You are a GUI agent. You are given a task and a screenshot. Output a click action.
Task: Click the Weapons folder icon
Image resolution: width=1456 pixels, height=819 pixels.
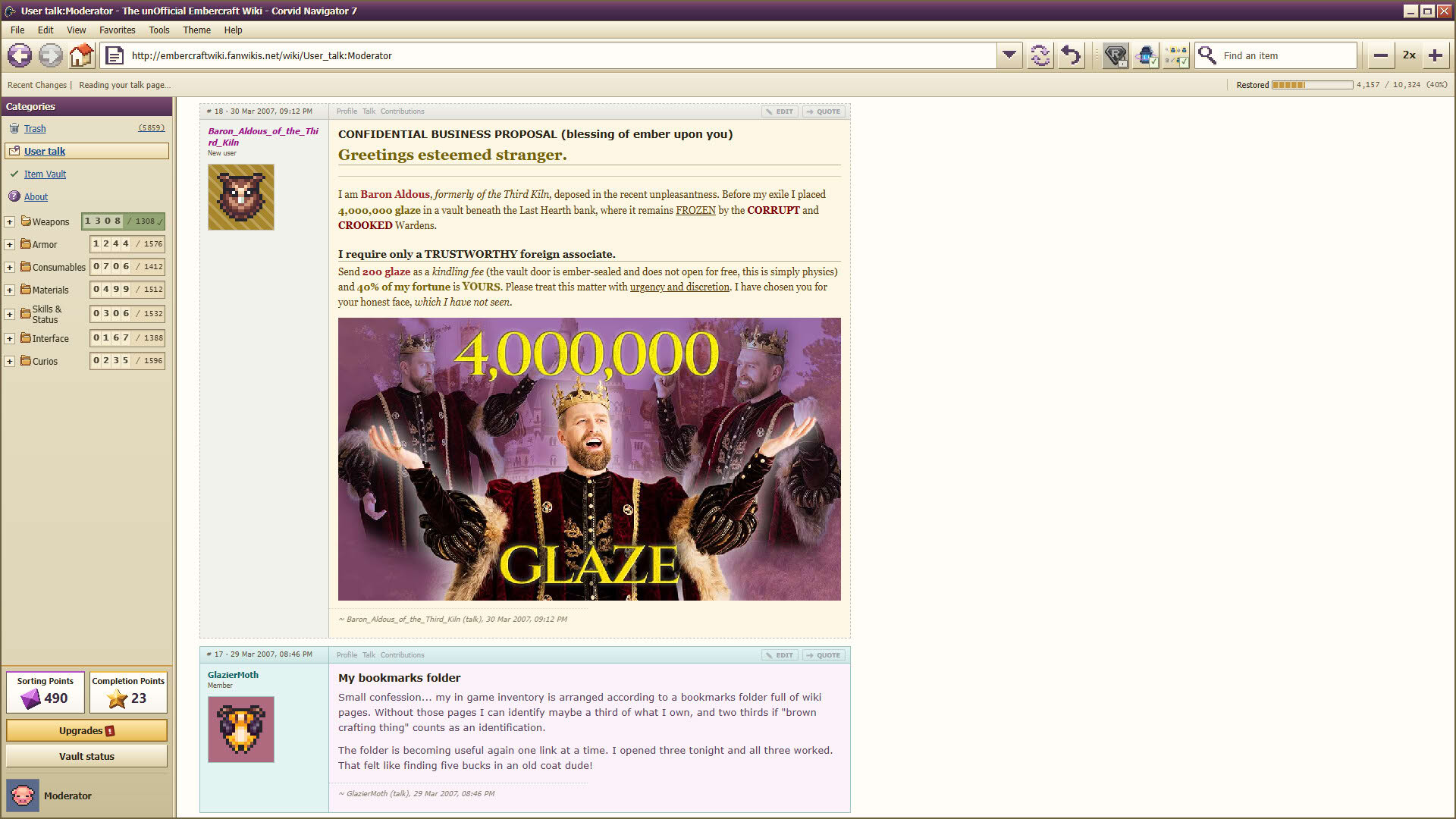[x=26, y=221]
